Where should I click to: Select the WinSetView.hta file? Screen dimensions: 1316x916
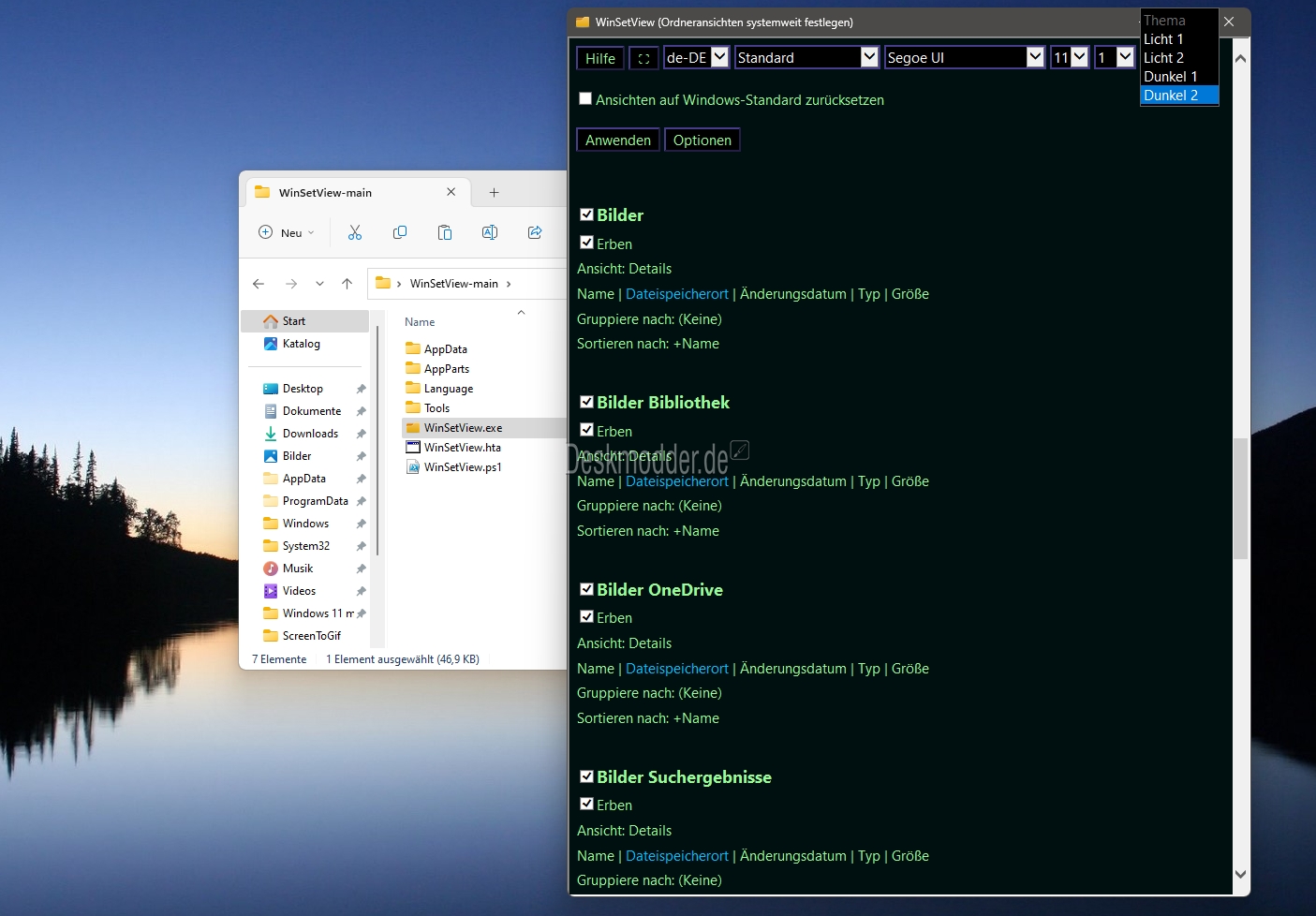[x=462, y=448]
